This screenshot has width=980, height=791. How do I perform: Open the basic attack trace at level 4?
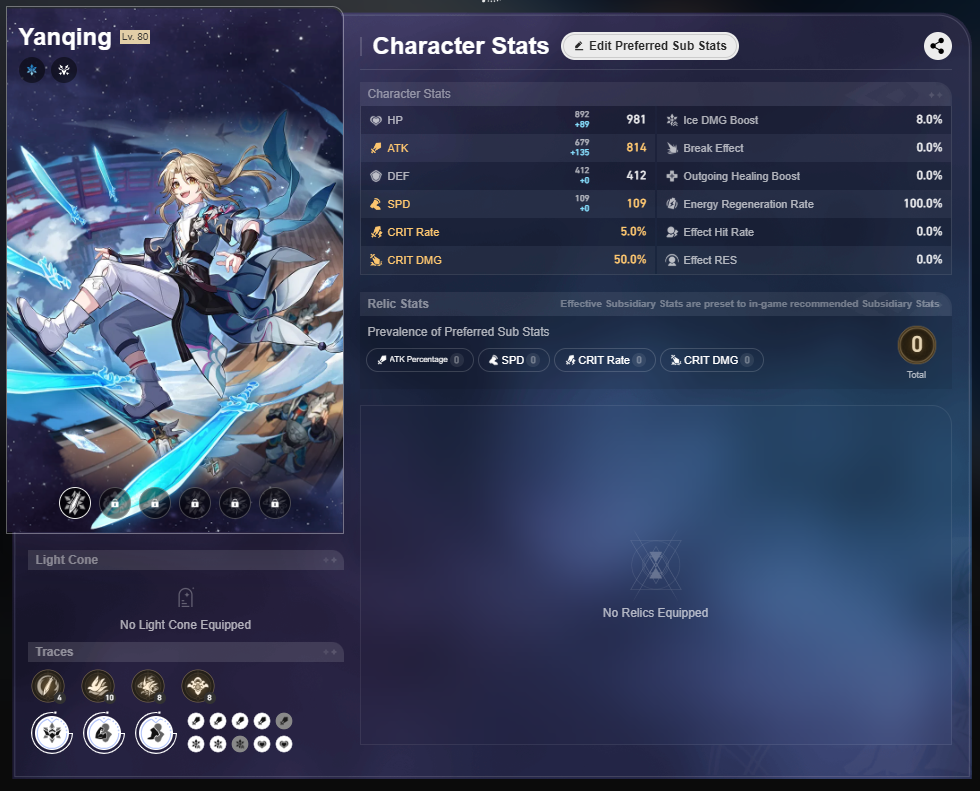[48, 686]
